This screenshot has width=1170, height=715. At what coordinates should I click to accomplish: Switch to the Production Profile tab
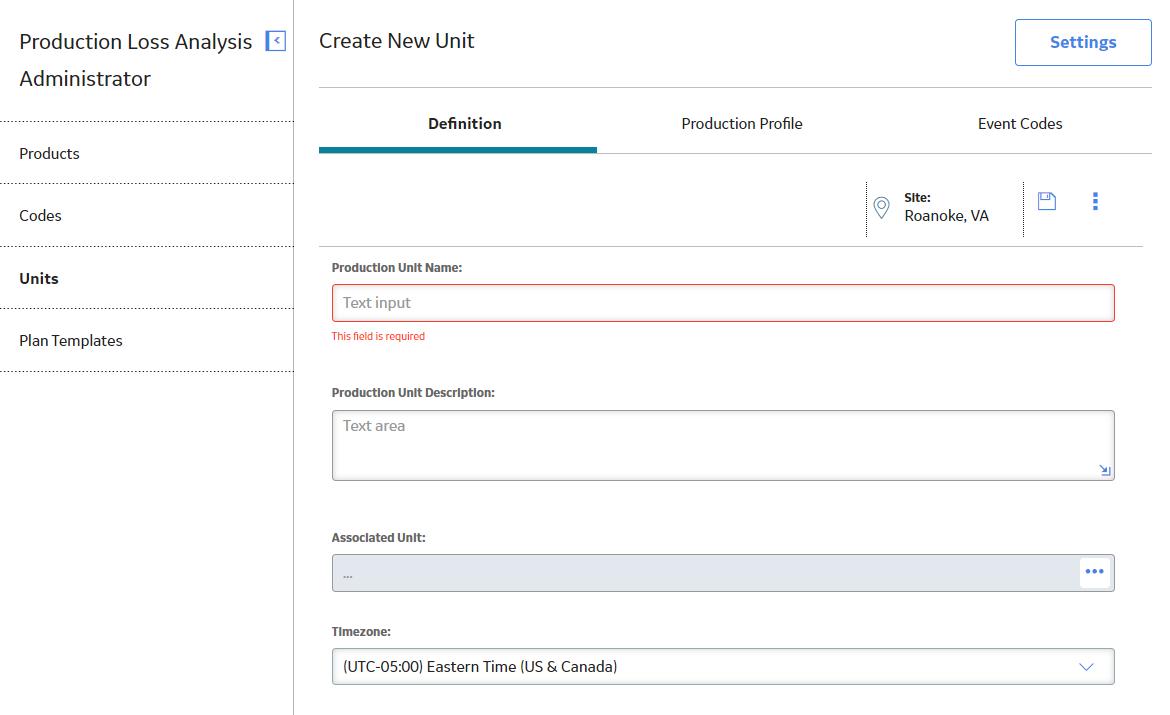tap(742, 124)
